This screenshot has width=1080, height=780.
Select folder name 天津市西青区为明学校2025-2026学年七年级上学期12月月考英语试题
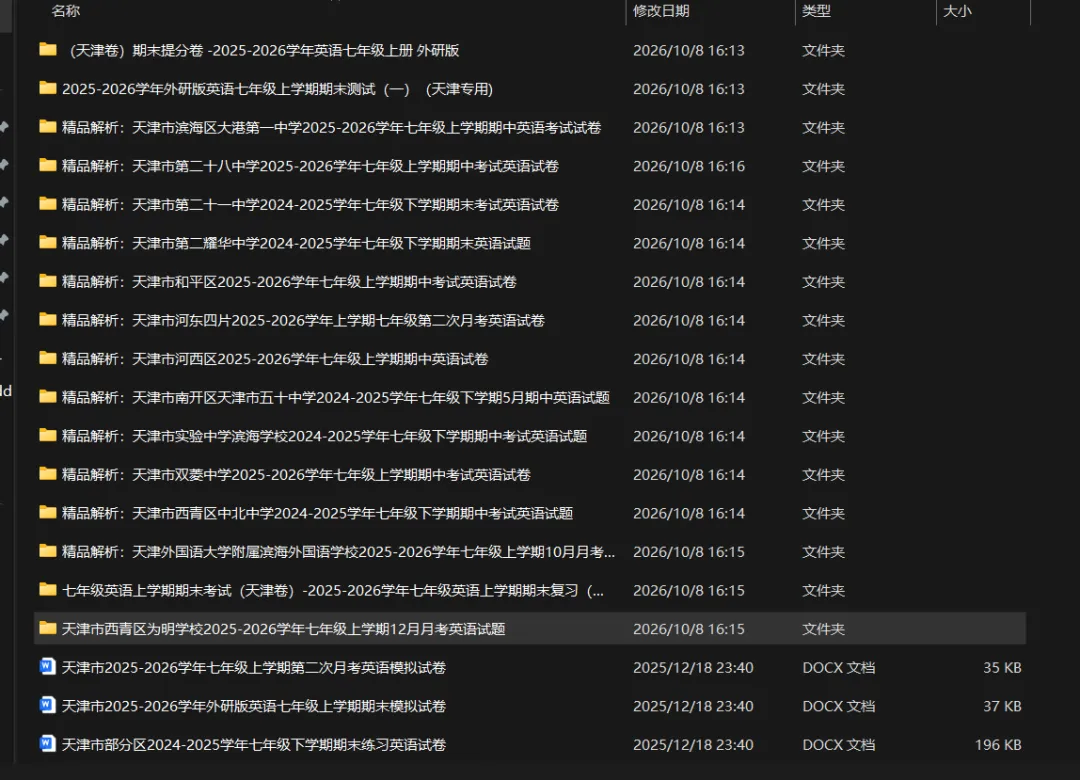pos(284,629)
